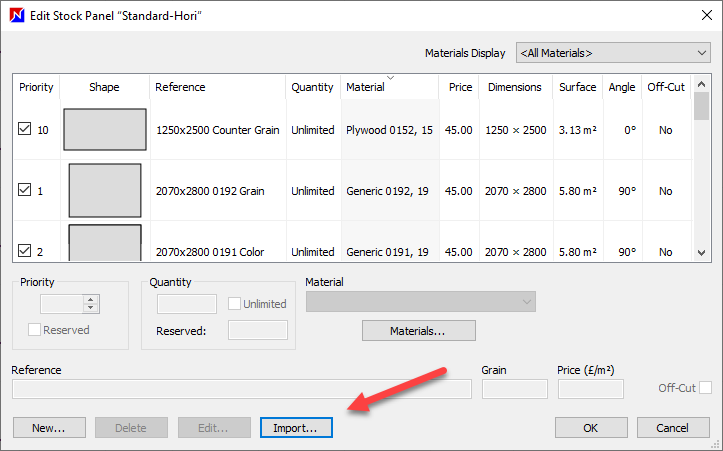Toggle the Off-Cut checkbox

click(705, 387)
